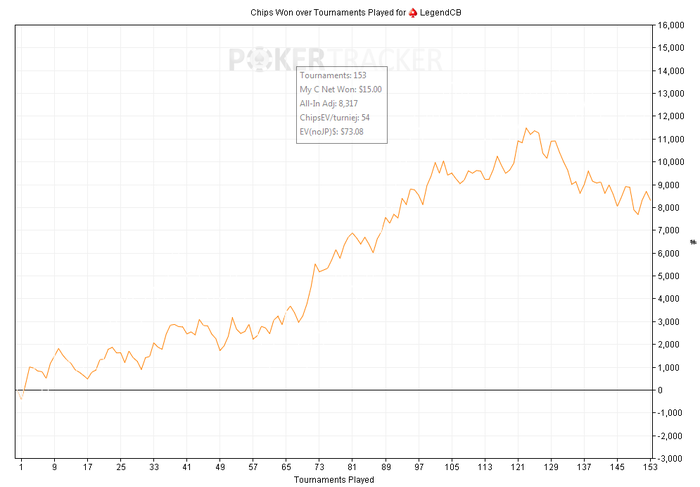Click the 6,000 y-axis value
Screen dimensions: 700x487
pyautogui.click(x=669, y=253)
